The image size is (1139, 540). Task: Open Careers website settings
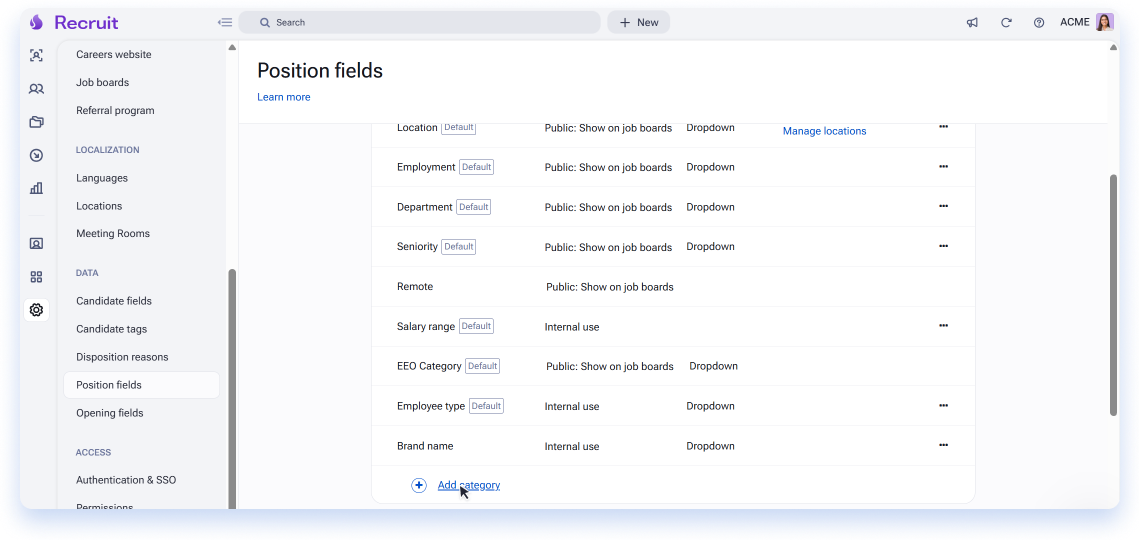click(x=113, y=55)
